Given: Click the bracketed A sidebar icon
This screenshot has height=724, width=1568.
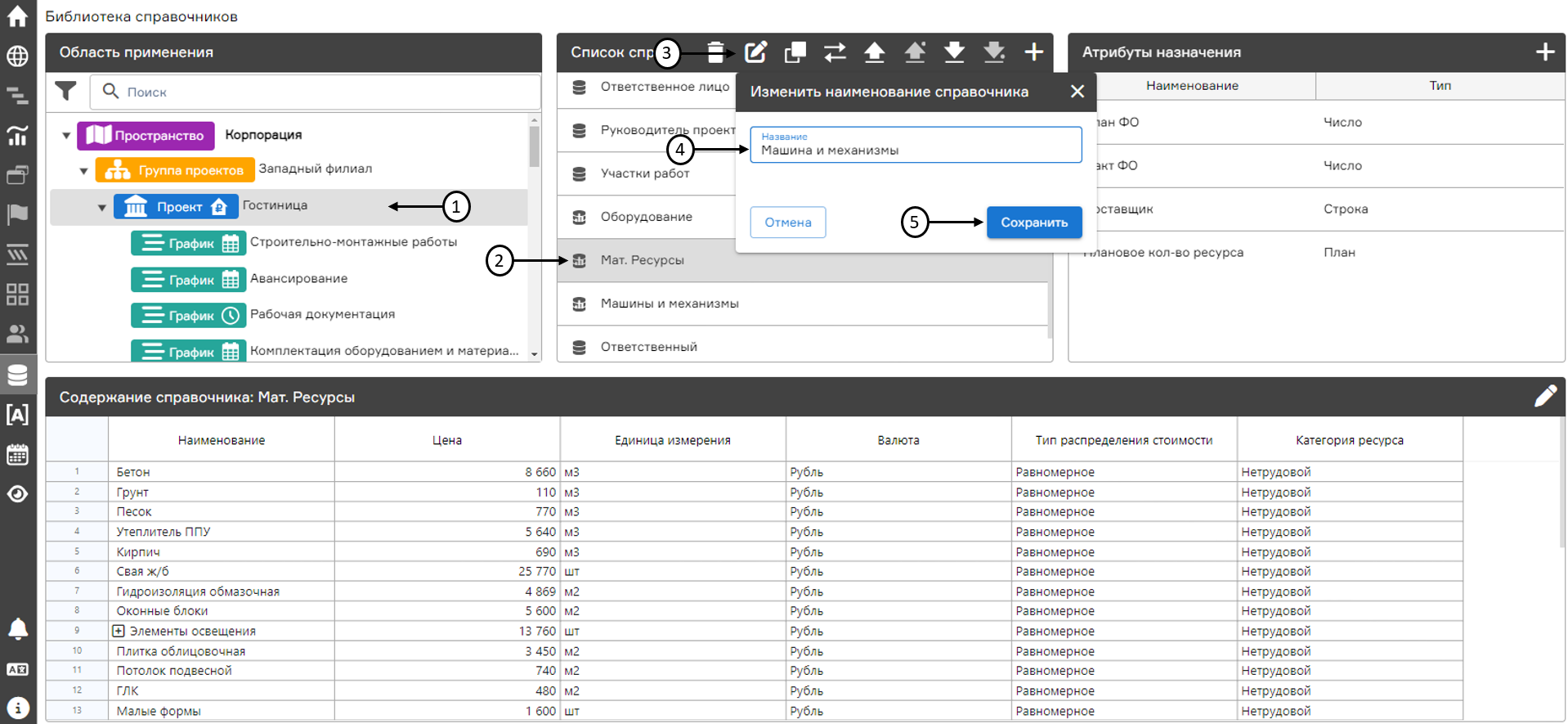Looking at the screenshot, I should 17,414.
